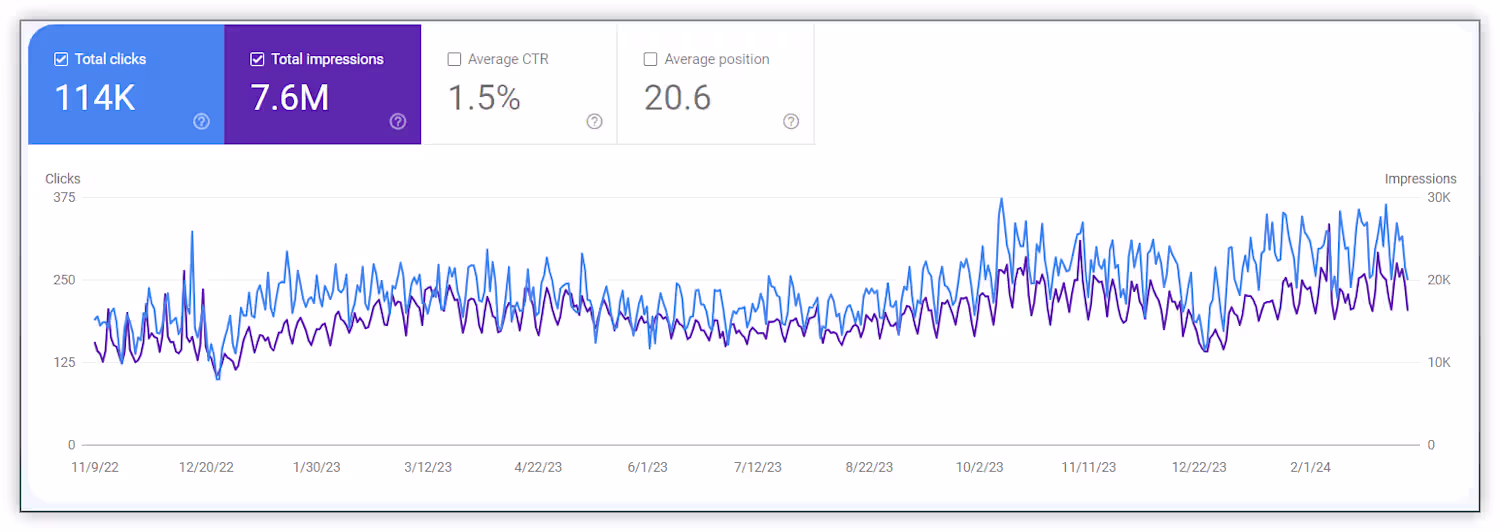Select the 7.6M impressions value
Viewport: 1500px width, 532px height.
pos(290,98)
